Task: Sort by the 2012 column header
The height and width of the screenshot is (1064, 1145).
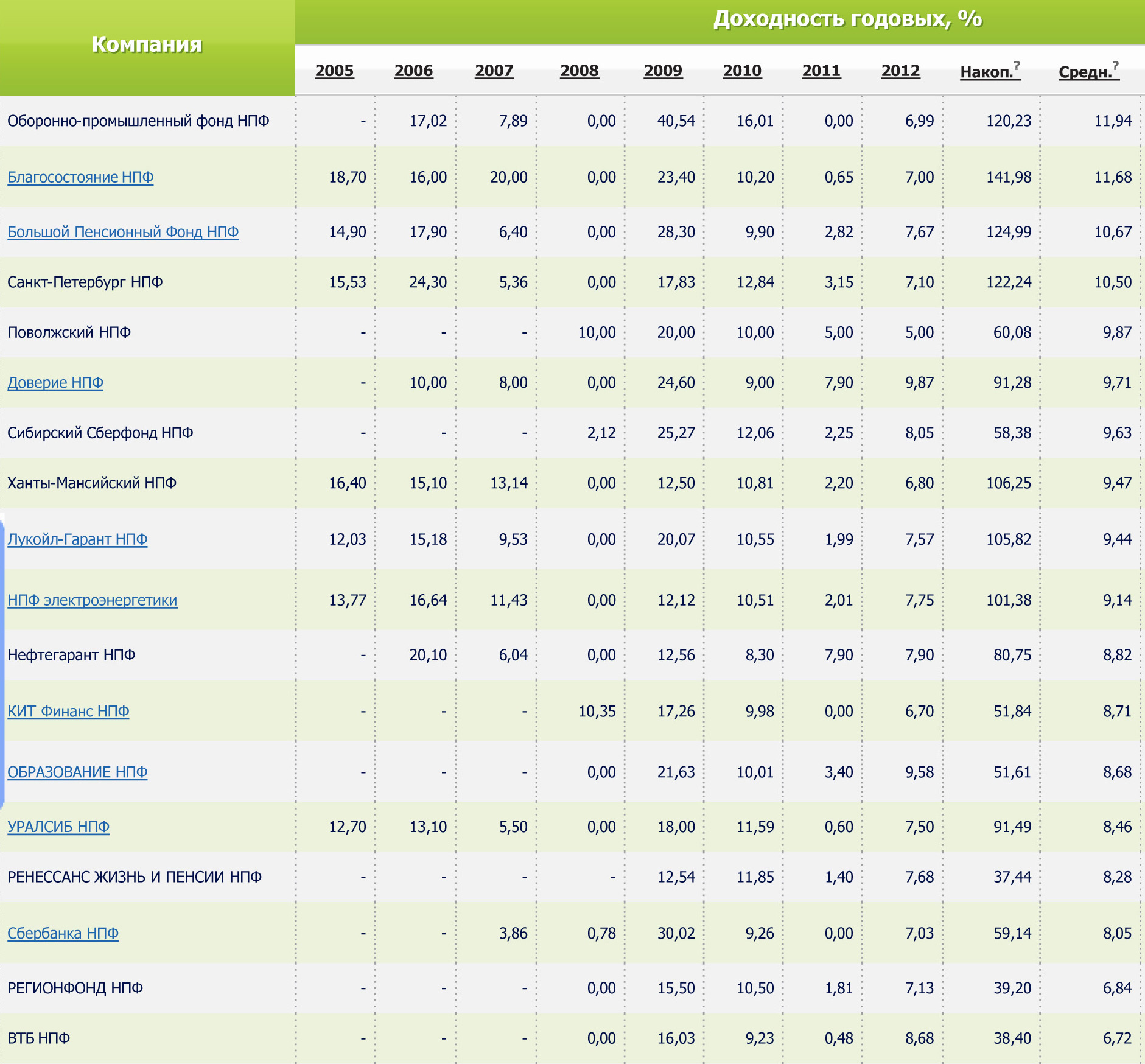Action: coord(900,71)
